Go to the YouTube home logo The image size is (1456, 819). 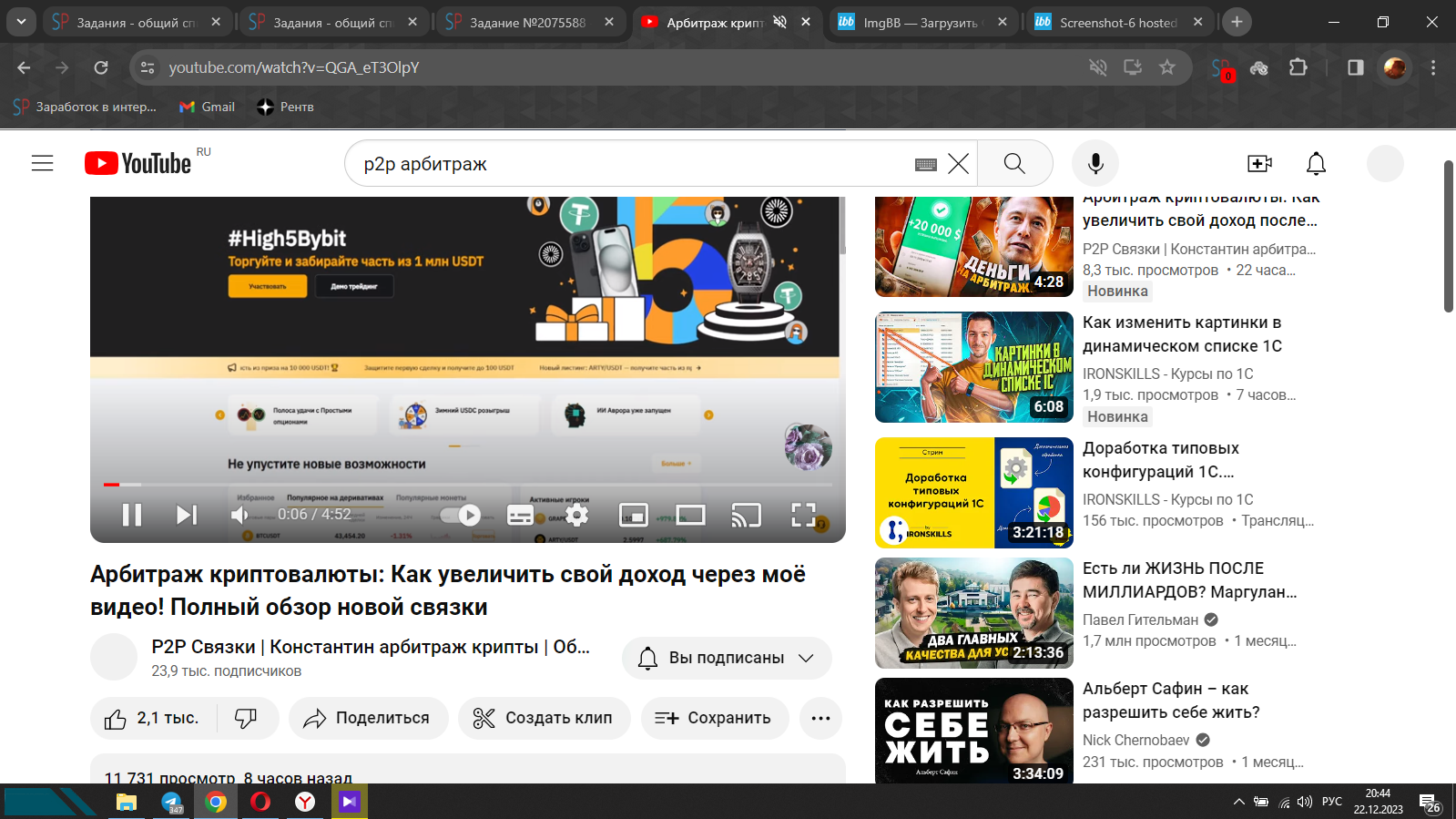click(x=138, y=163)
